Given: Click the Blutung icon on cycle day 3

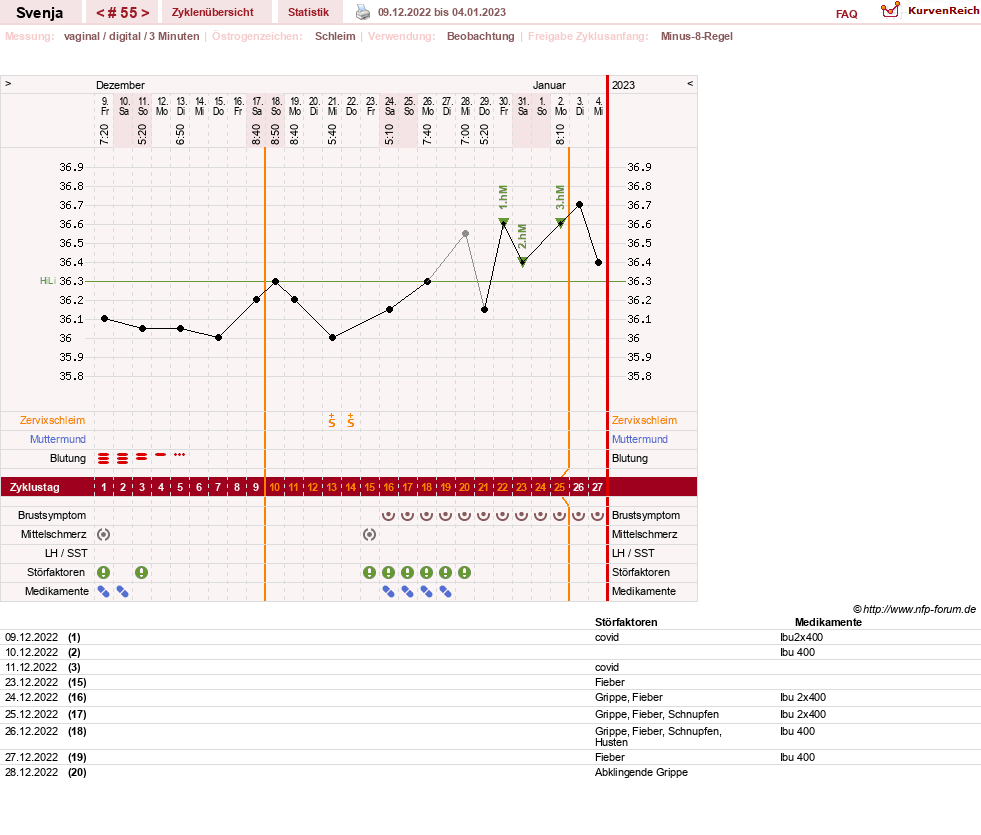Looking at the screenshot, I should 142,457.
